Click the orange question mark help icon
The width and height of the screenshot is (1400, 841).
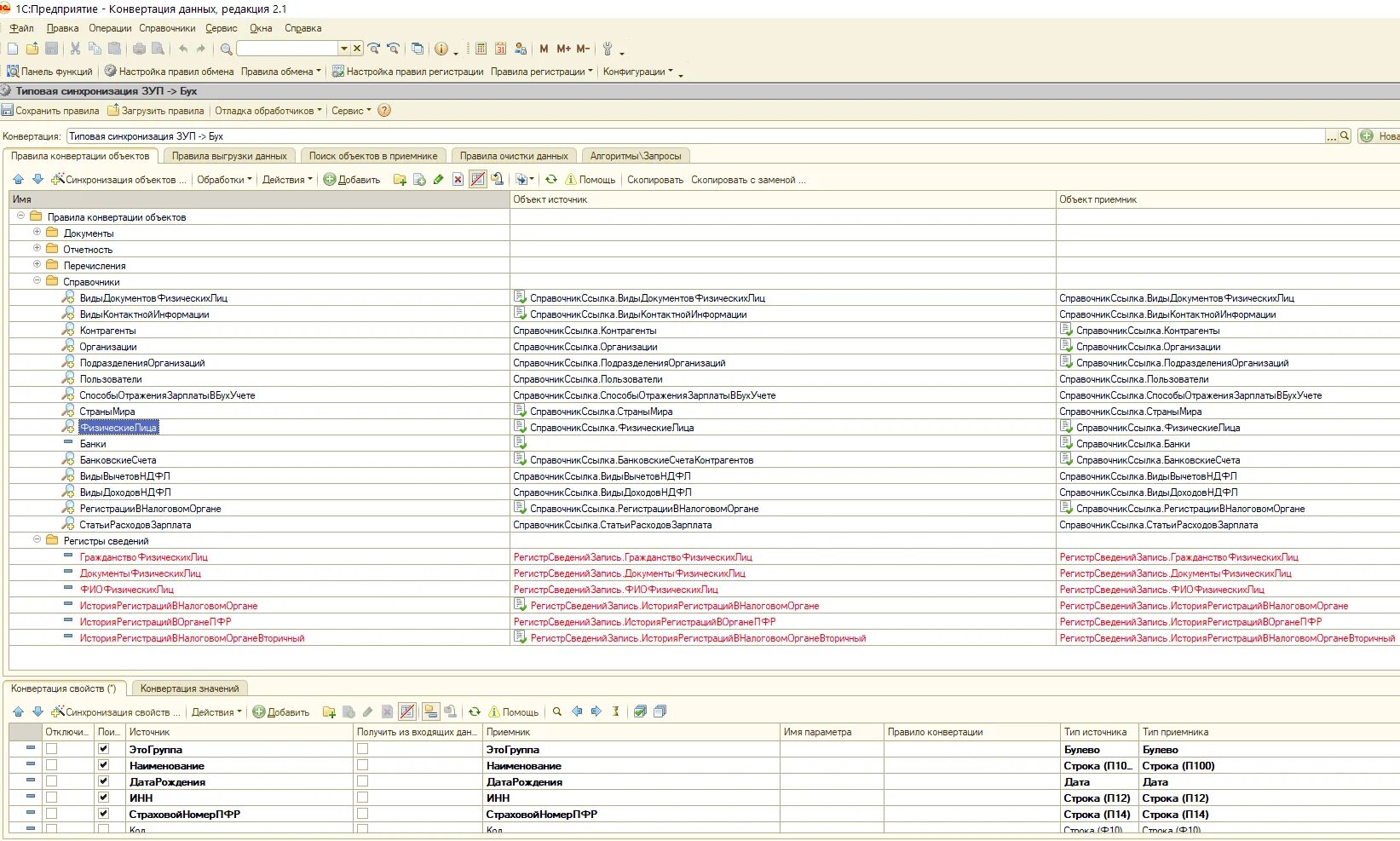(x=384, y=110)
